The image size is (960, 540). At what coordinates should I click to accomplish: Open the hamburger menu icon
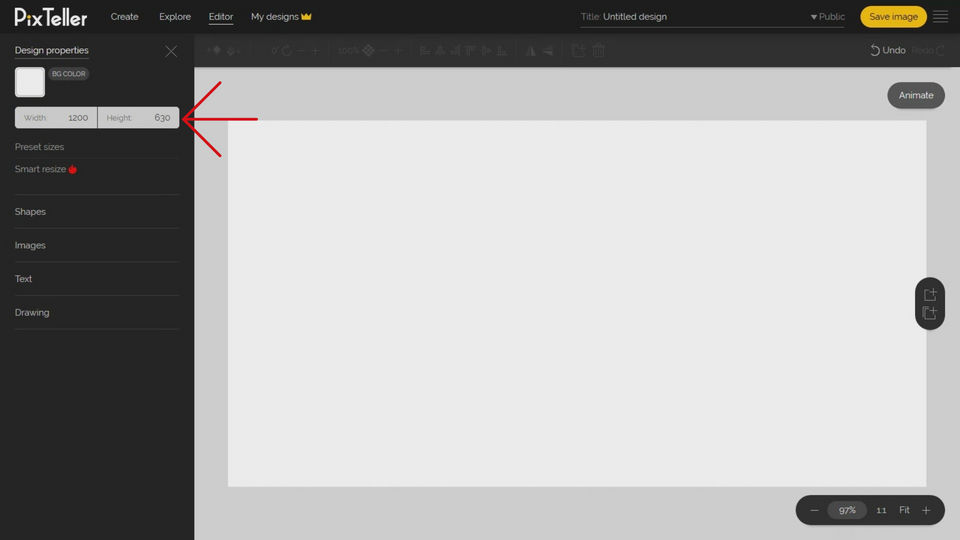tap(940, 17)
